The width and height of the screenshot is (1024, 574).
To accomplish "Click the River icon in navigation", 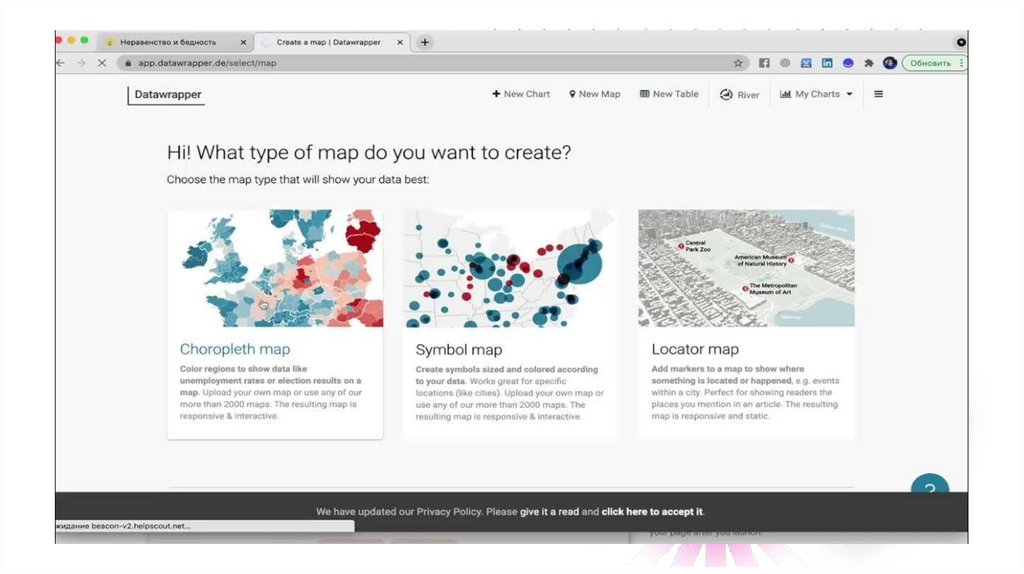I will 726,95.
